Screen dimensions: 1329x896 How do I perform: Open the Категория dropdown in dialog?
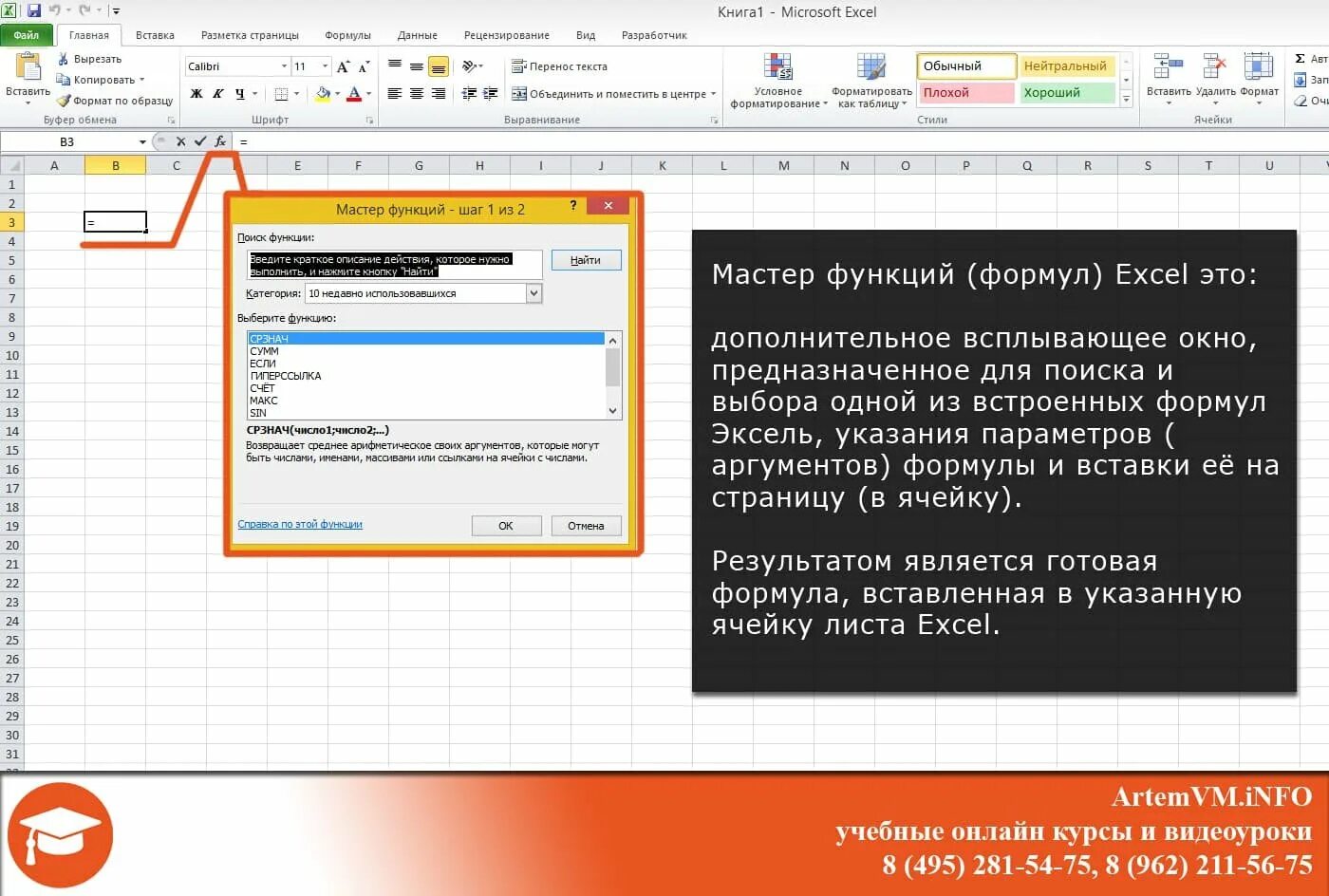click(x=533, y=293)
